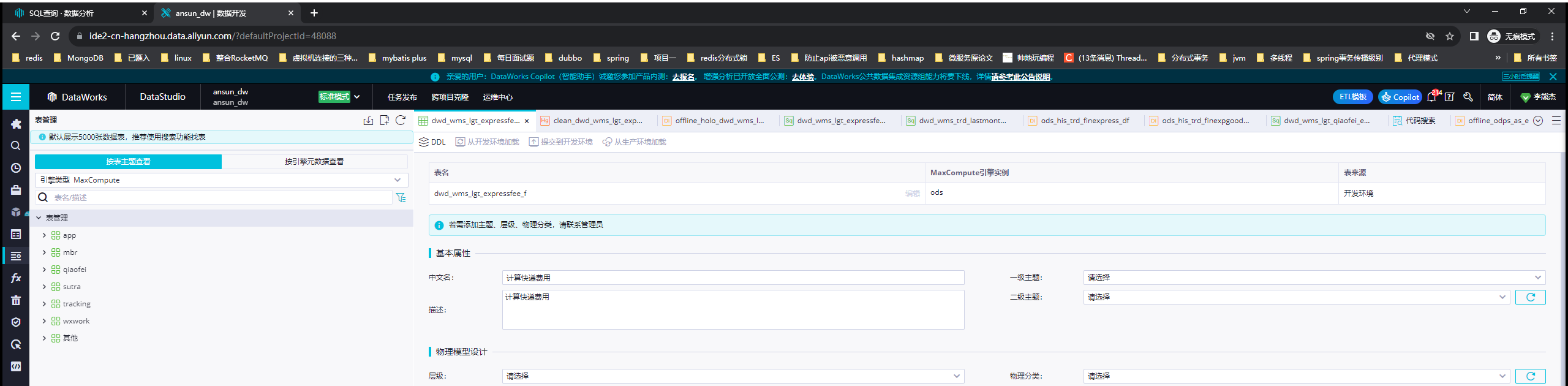Click 提交到开发环境 button
This screenshot has height=386, width=1568.
pyautogui.click(x=561, y=142)
